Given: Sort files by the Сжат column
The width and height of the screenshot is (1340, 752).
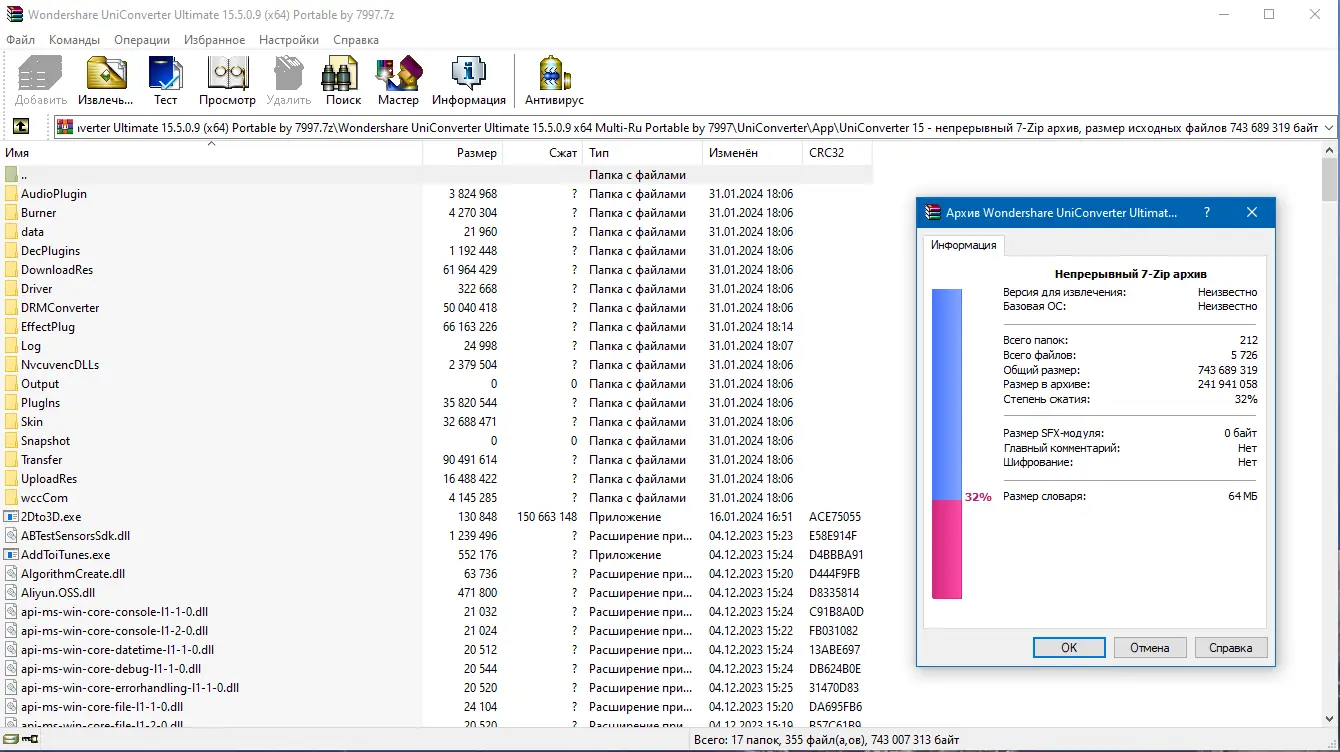Looking at the screenshot, I should pyautogui.click(x=542, y=153).
